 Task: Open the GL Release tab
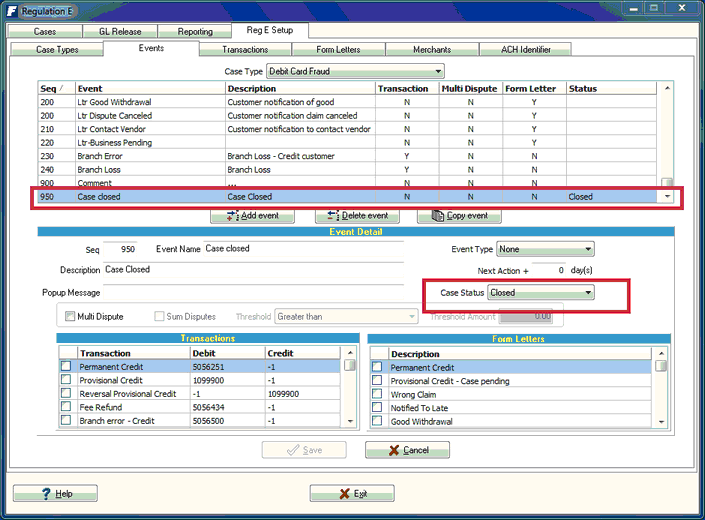click(120, 31)
